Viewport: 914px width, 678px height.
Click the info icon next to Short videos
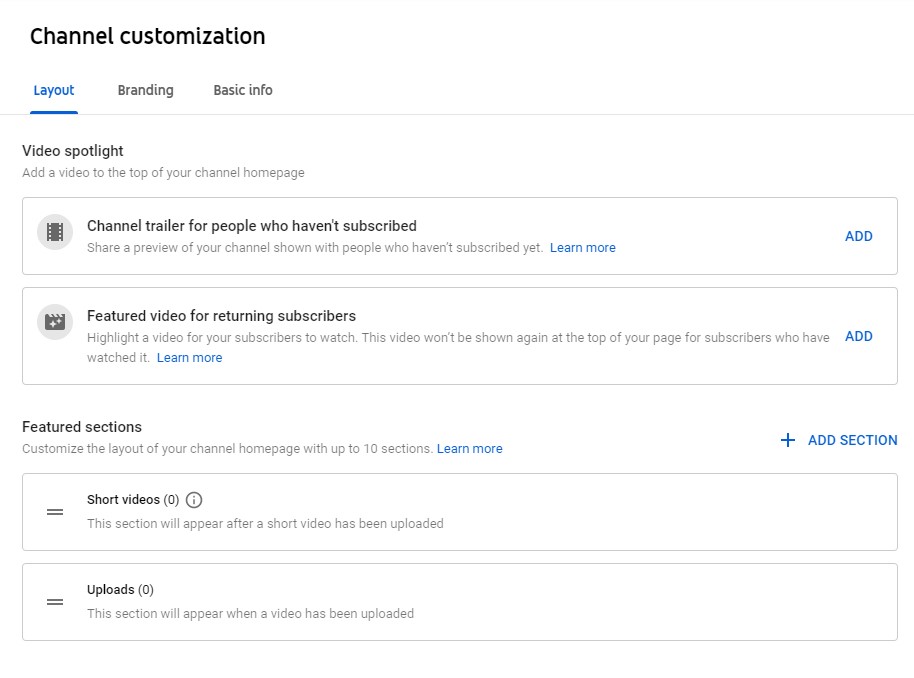[x=194, y=500]
